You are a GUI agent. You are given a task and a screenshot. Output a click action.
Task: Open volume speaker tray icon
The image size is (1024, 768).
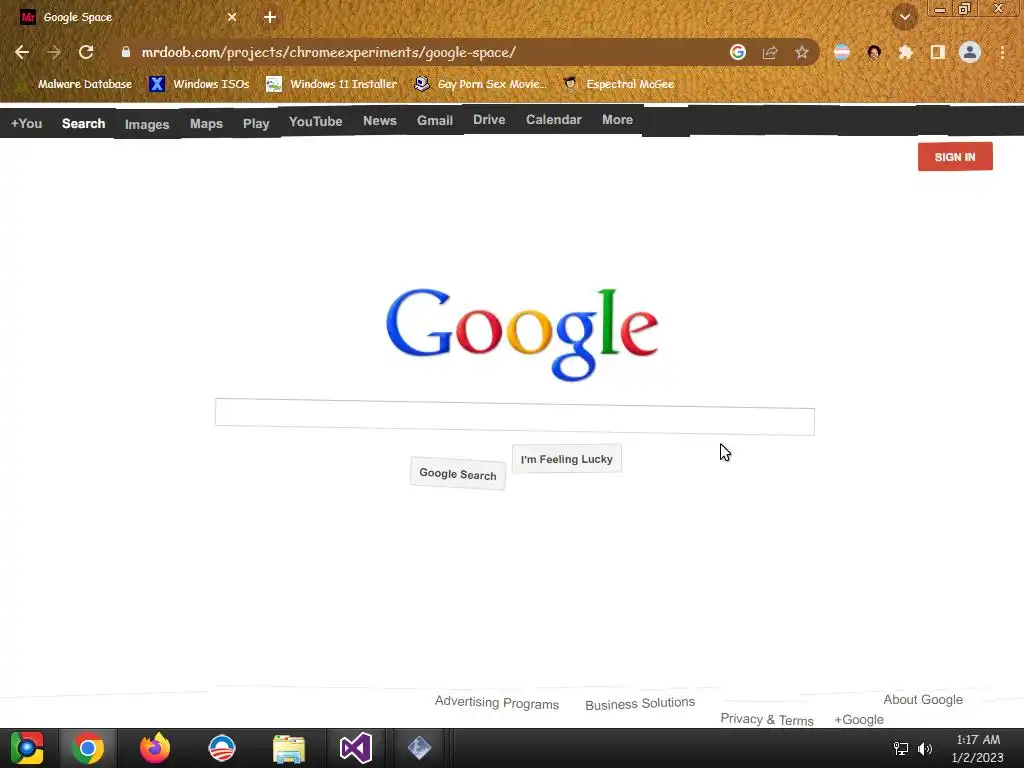click(925, 748)
